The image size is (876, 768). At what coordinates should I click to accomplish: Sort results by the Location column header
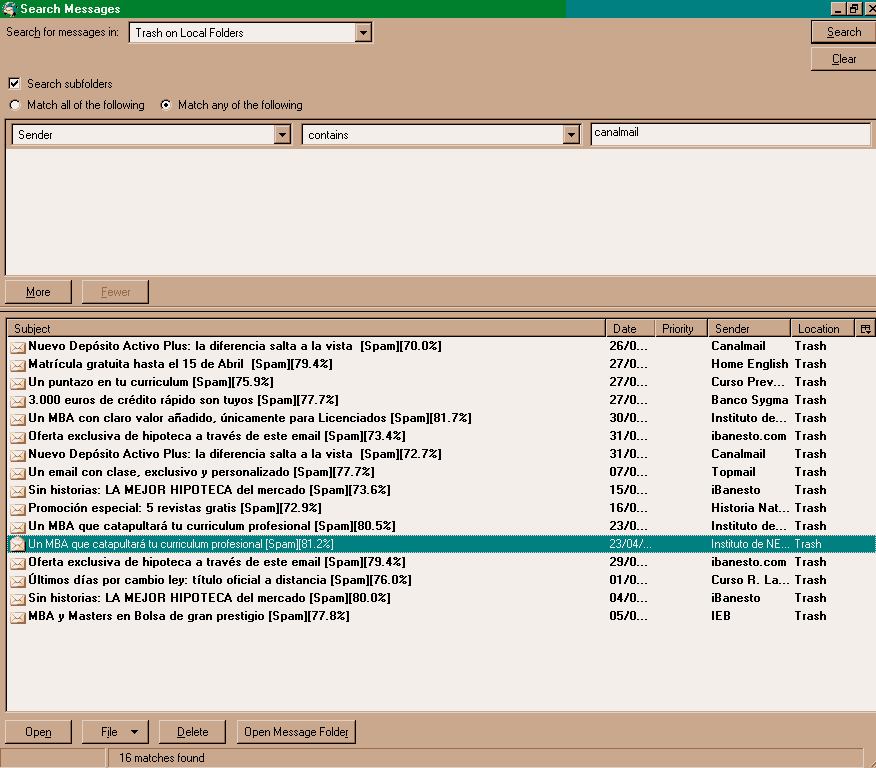[823, 328]
